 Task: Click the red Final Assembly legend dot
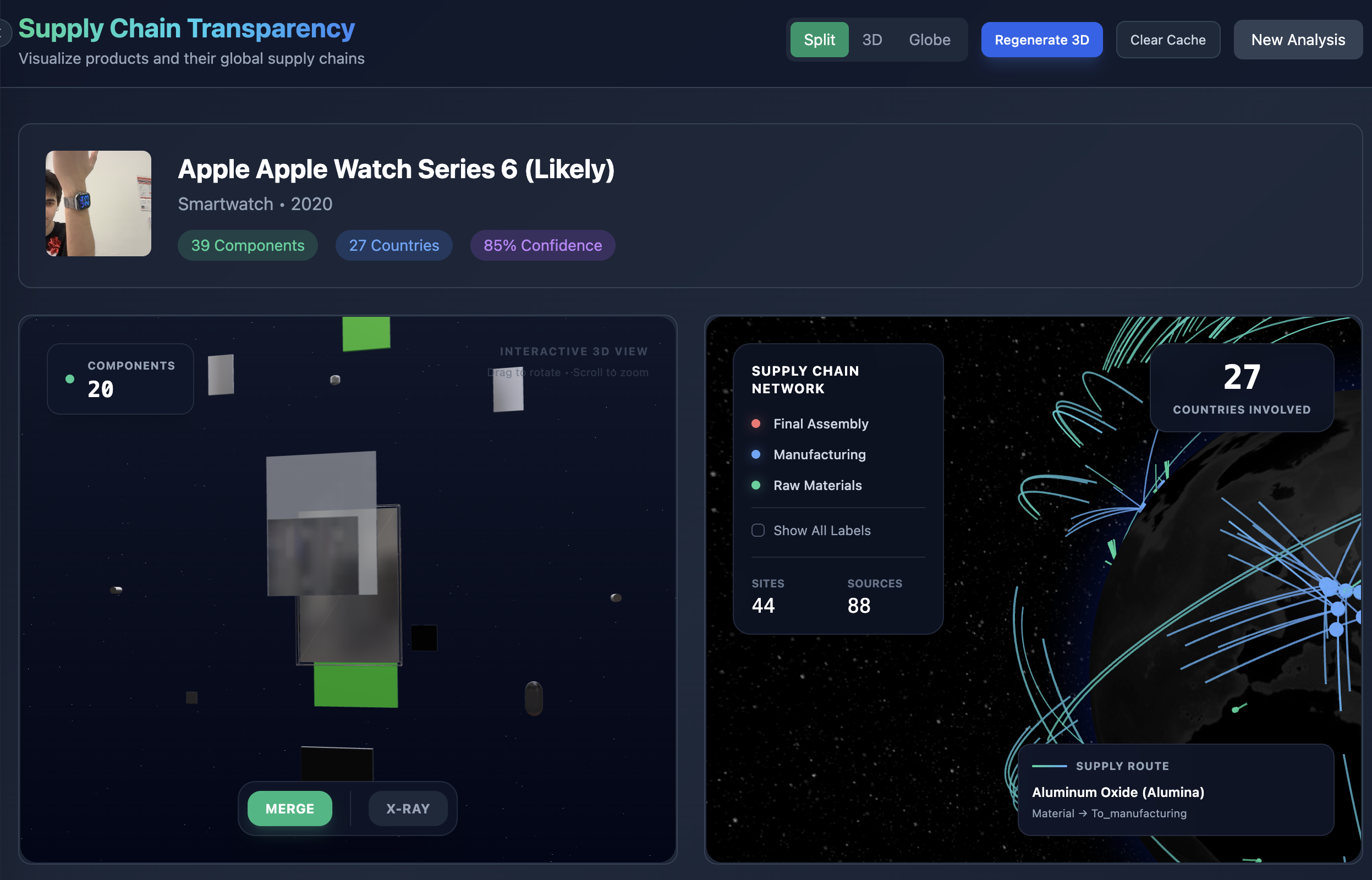coord(755,424)
